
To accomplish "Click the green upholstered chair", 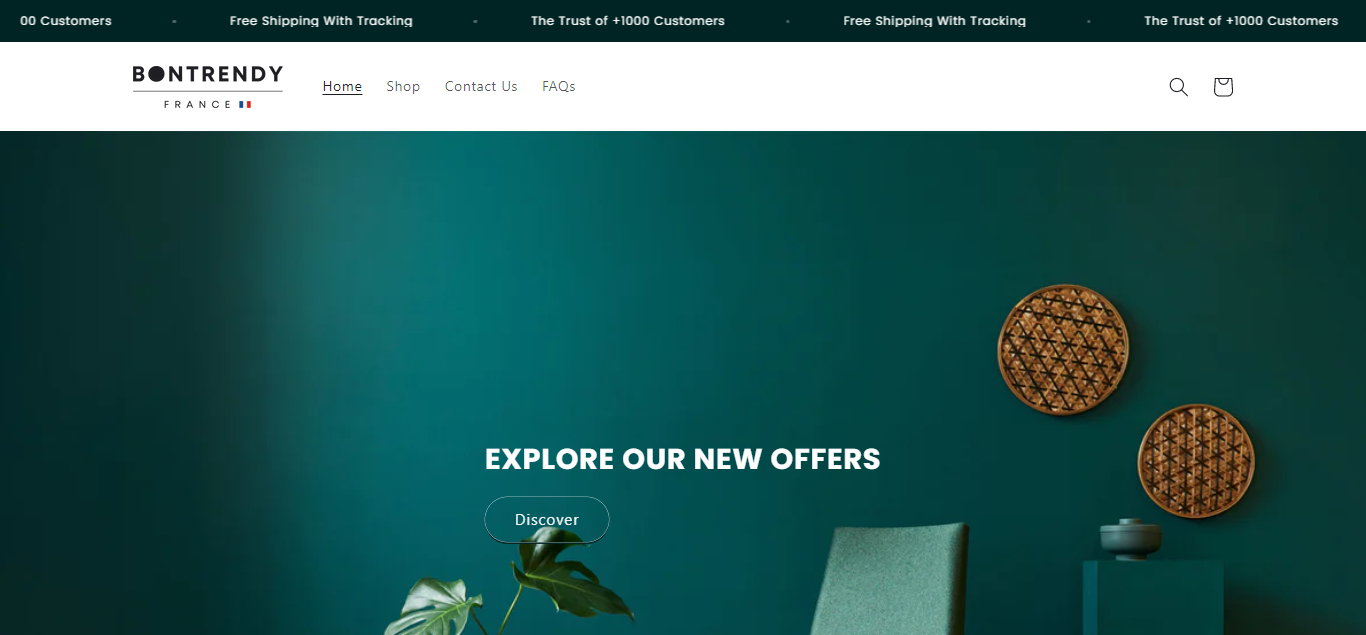I will coord(890,579).
